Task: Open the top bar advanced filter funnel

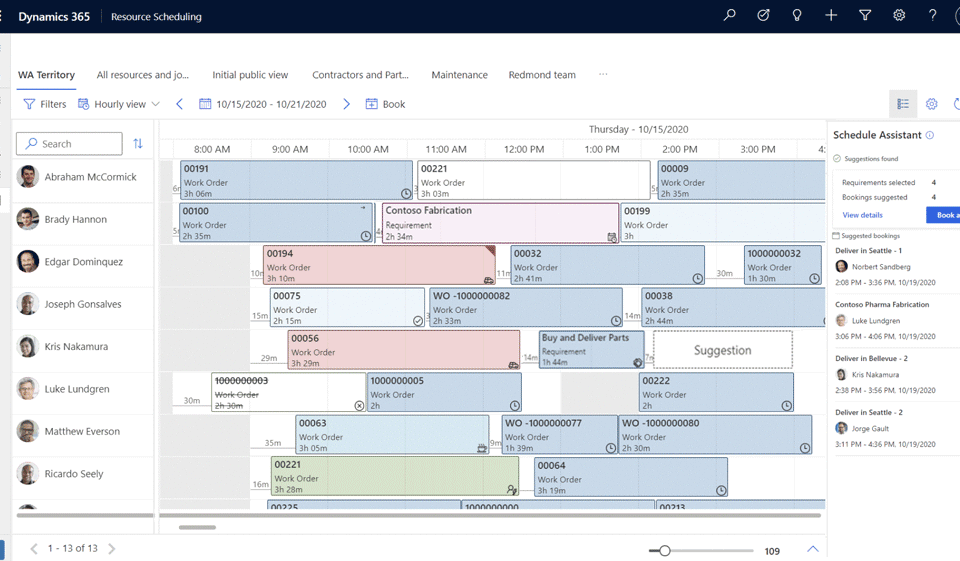Action: tap(864, 15)
